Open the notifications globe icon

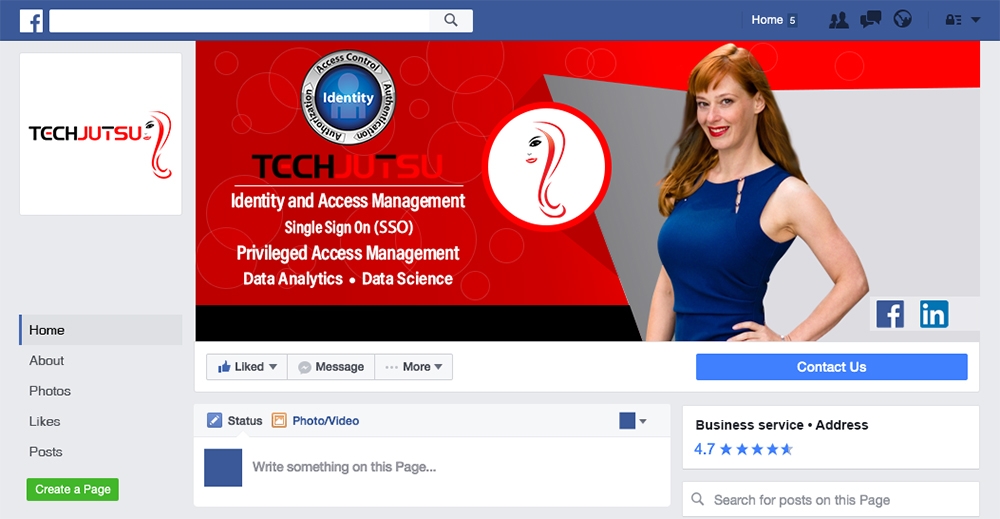point(902,20)
